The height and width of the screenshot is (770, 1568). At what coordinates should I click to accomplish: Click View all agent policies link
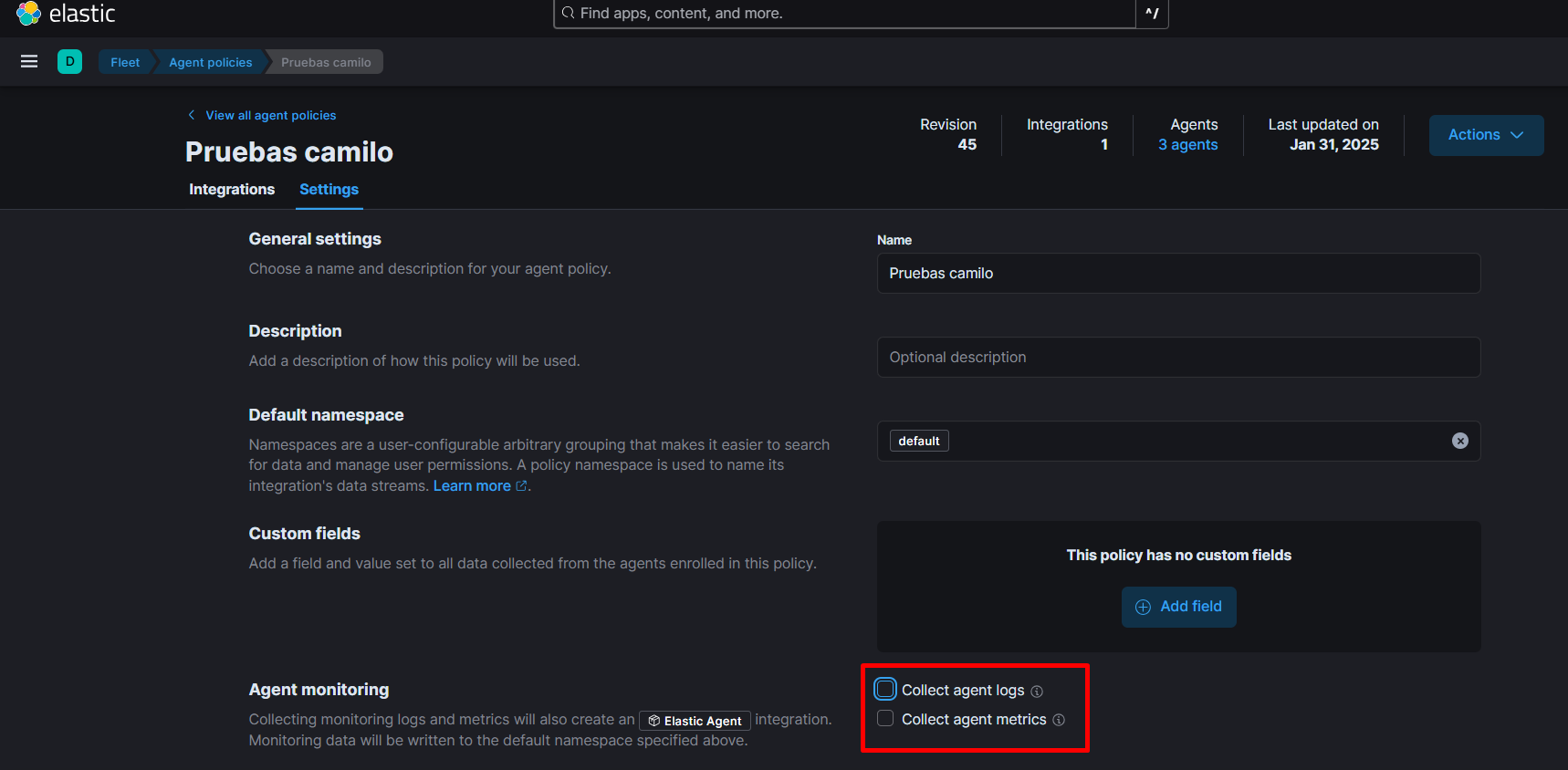[271, 115]
